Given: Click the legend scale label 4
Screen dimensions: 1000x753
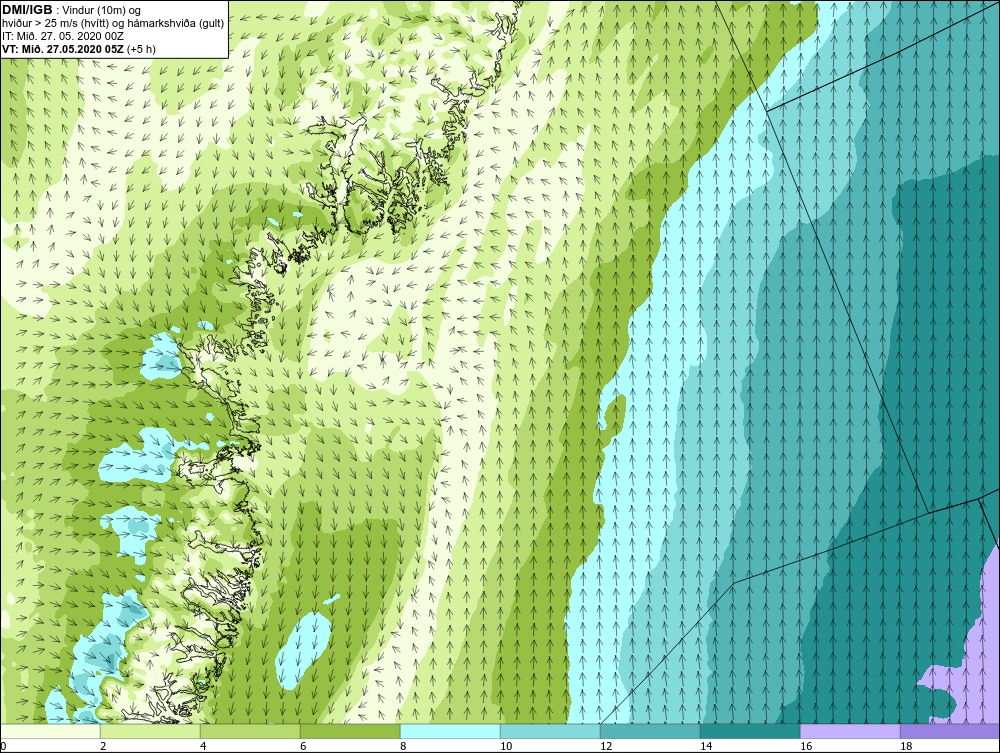Looking at the screenshot, I should [203, 746].
